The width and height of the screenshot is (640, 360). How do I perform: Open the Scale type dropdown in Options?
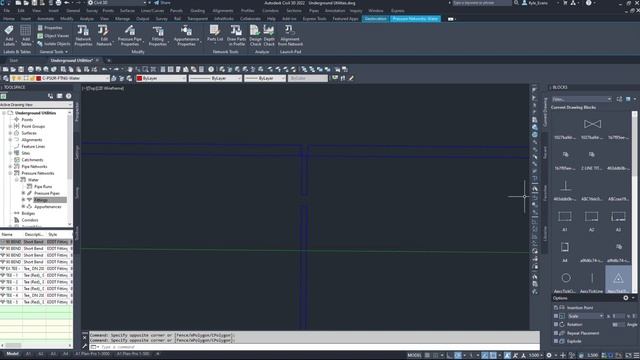pyautogui.click(x=585, y=316)
